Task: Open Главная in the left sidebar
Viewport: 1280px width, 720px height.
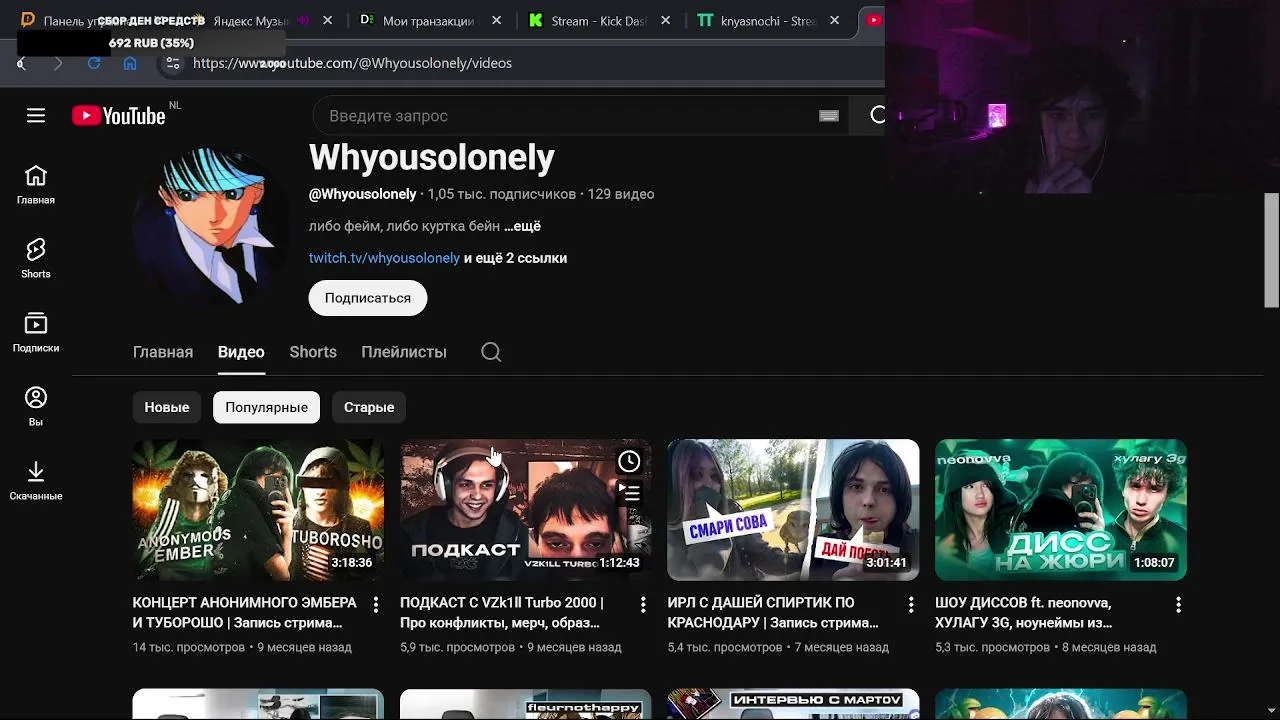Action: tap(36, 186)
